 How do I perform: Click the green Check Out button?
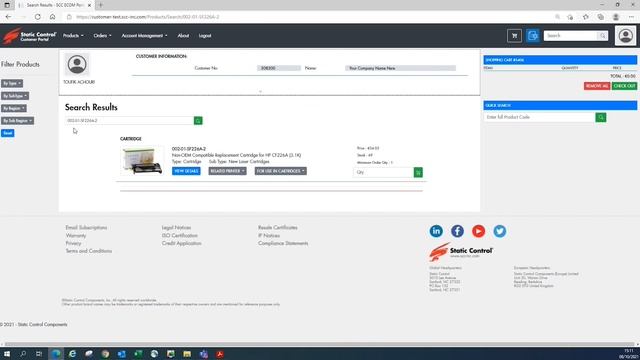[624, 86]
